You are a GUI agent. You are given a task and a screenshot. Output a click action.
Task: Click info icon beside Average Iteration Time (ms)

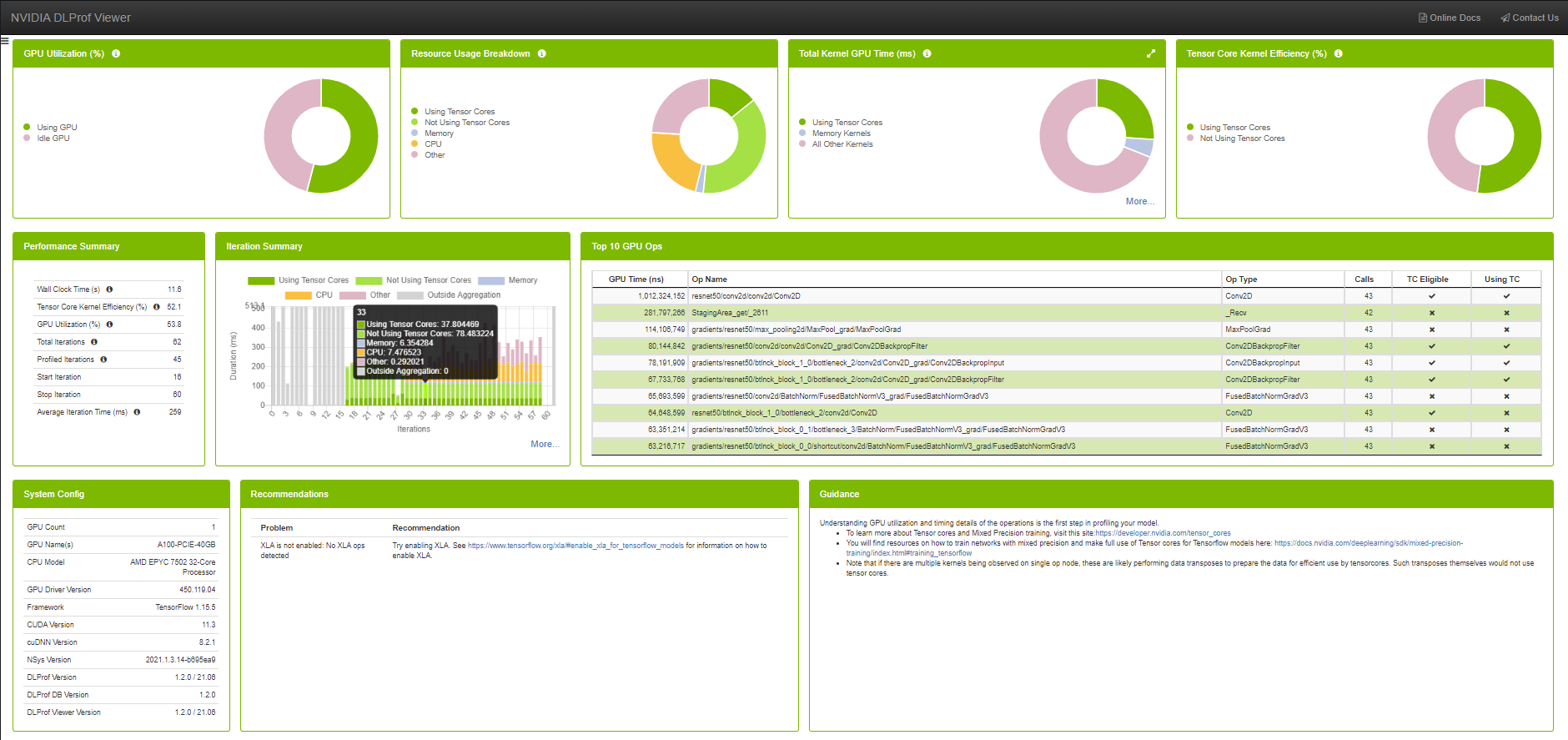pos(137,412)
